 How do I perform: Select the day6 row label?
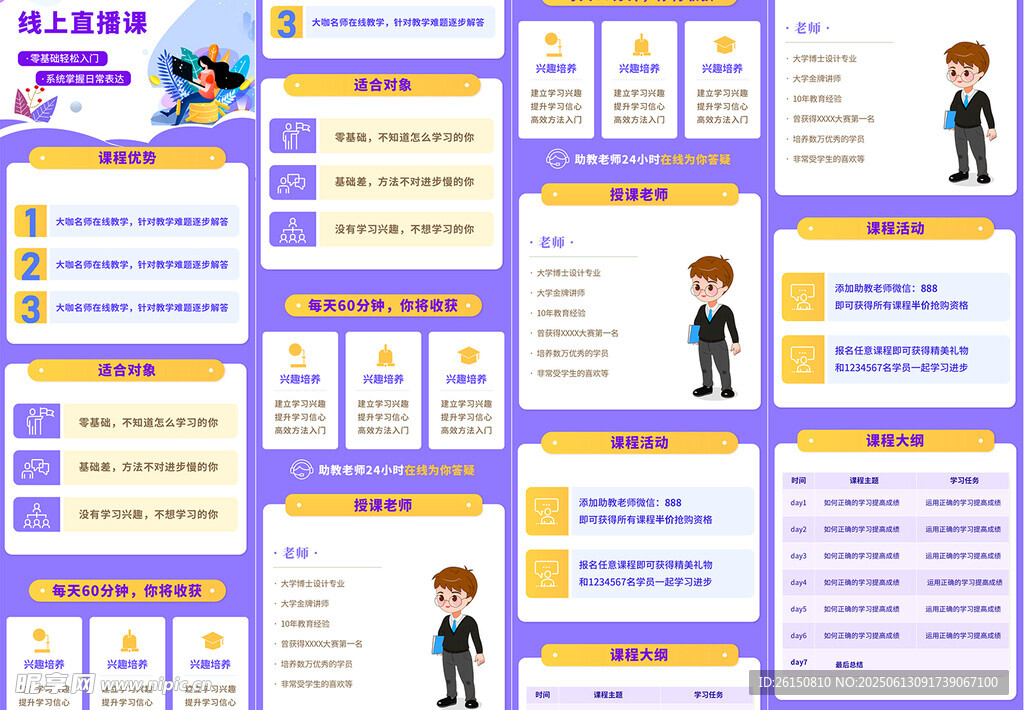pyautogui.click(x=798, y=635)
